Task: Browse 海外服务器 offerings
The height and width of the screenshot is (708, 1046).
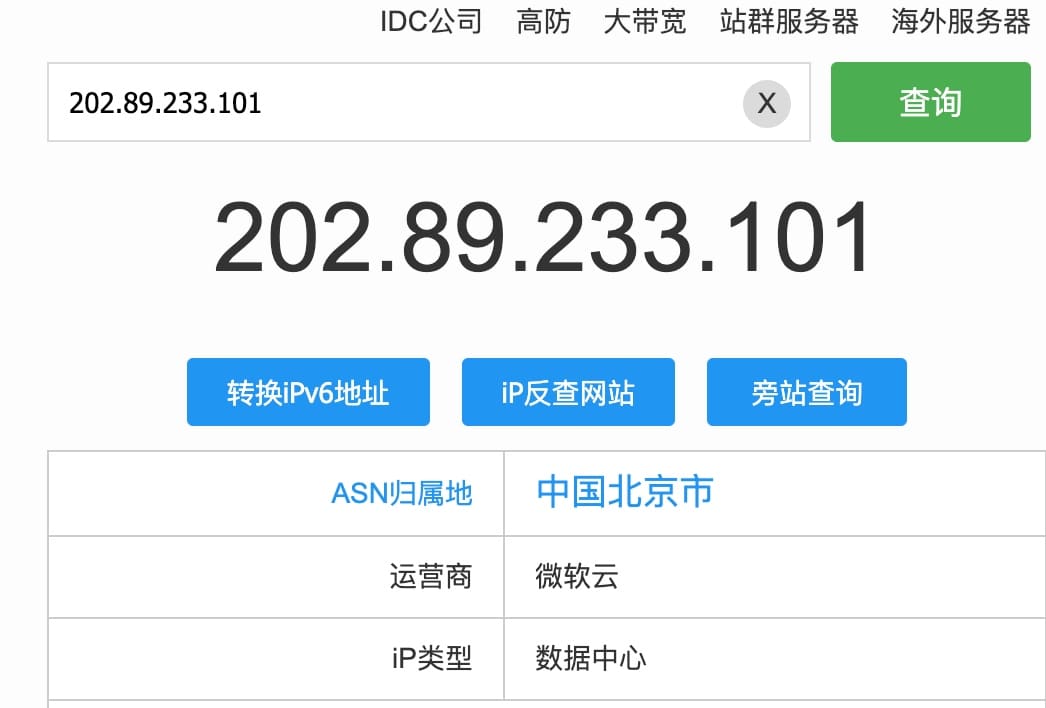Action: 960,22
